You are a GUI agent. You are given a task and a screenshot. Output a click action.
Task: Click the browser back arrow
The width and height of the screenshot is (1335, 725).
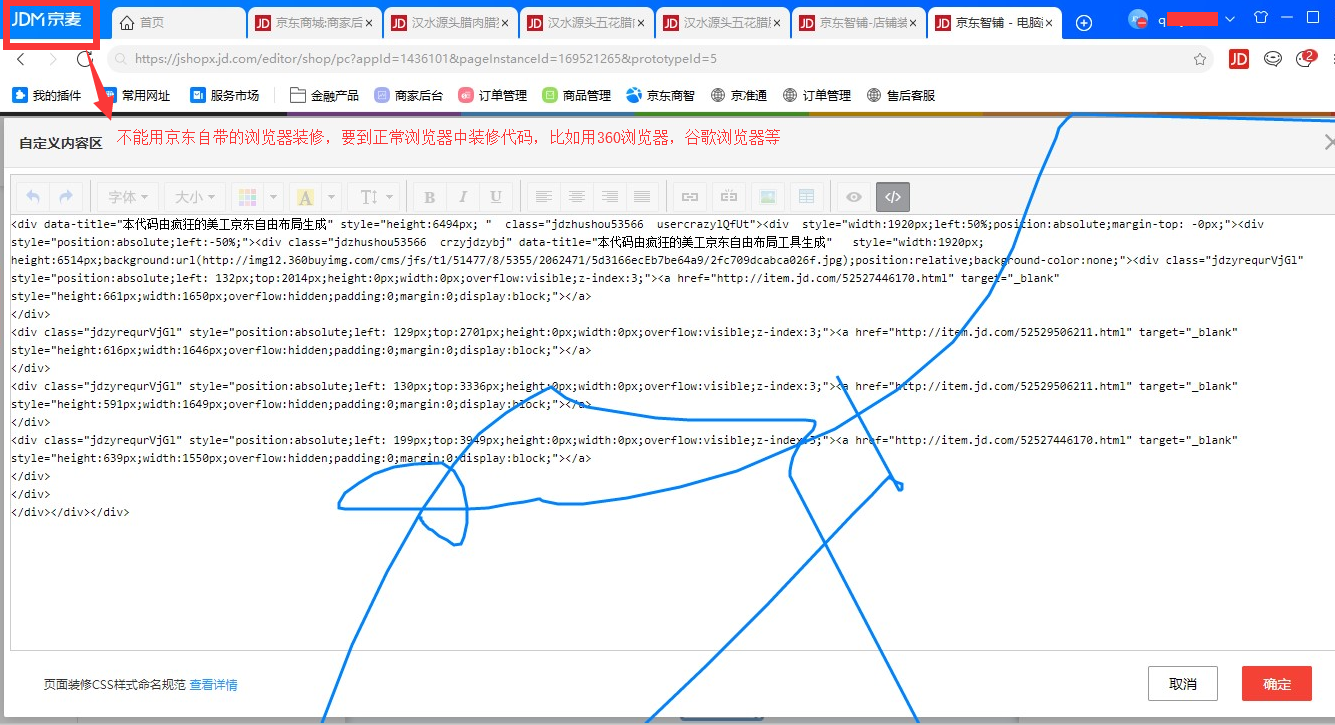coord(20,59)
